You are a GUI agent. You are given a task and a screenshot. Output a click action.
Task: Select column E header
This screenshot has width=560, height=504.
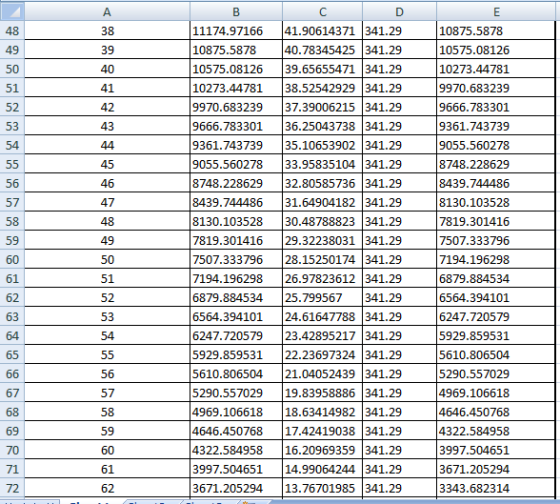[x=496, y=11]
